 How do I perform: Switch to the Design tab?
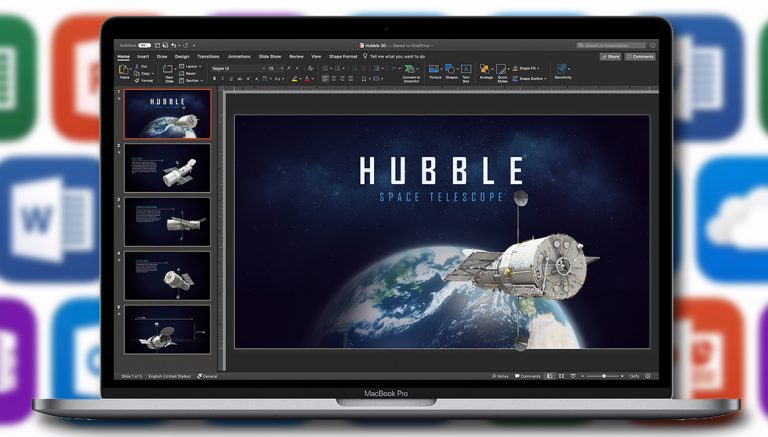click(x=182, y=57)
